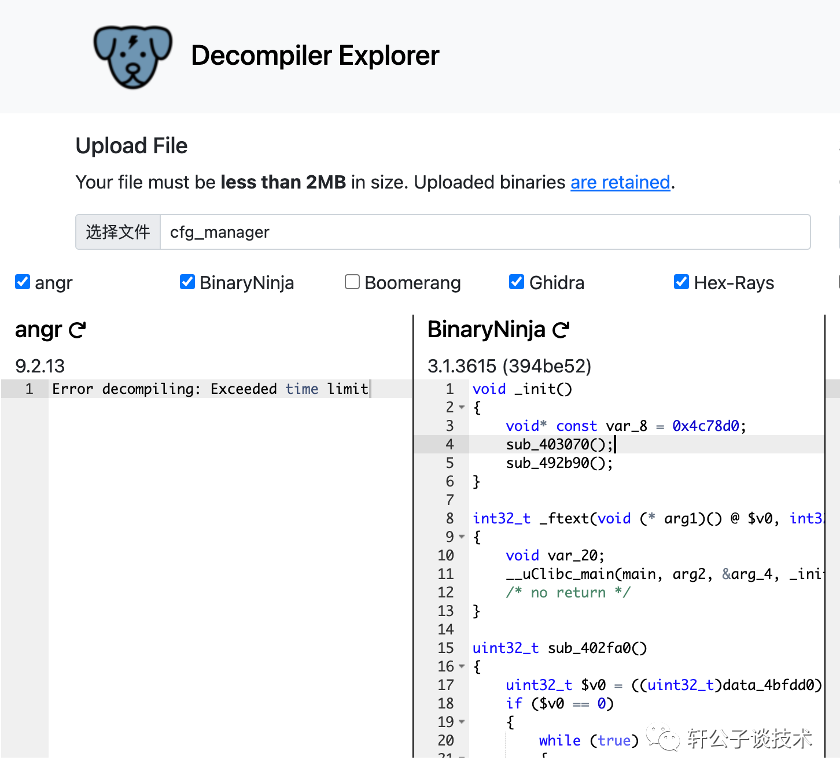Click the 'no return' comment on line 12
Image resolution: width=840 pixels, height=776 pixels.
pyautogui.click(x=568, y=593)
